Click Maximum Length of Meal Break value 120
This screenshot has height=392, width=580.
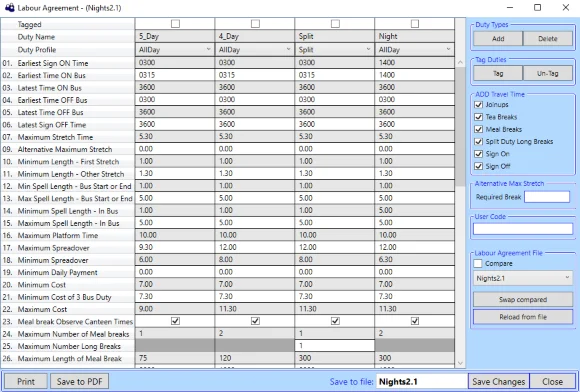click(255, 358)
